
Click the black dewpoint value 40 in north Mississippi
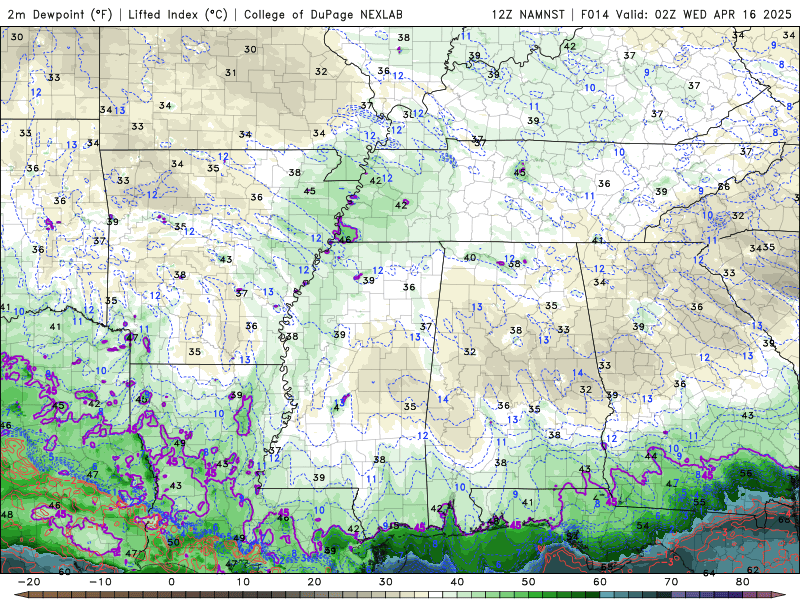point(469,258)
